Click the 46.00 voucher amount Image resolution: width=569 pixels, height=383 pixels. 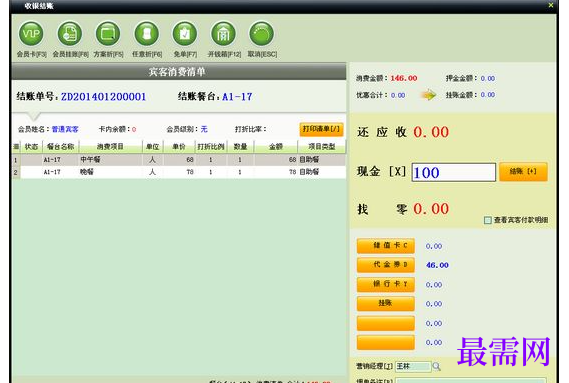[437, 265]
